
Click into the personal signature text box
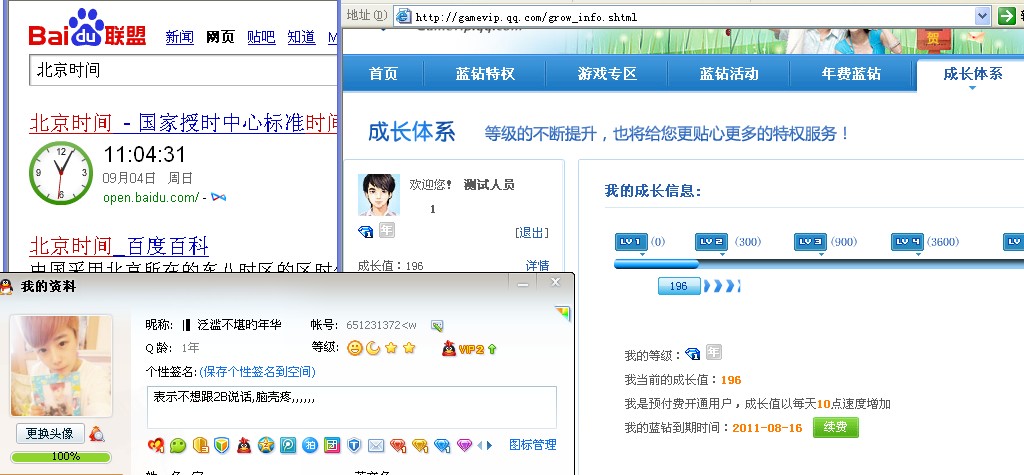click(351, 407)
